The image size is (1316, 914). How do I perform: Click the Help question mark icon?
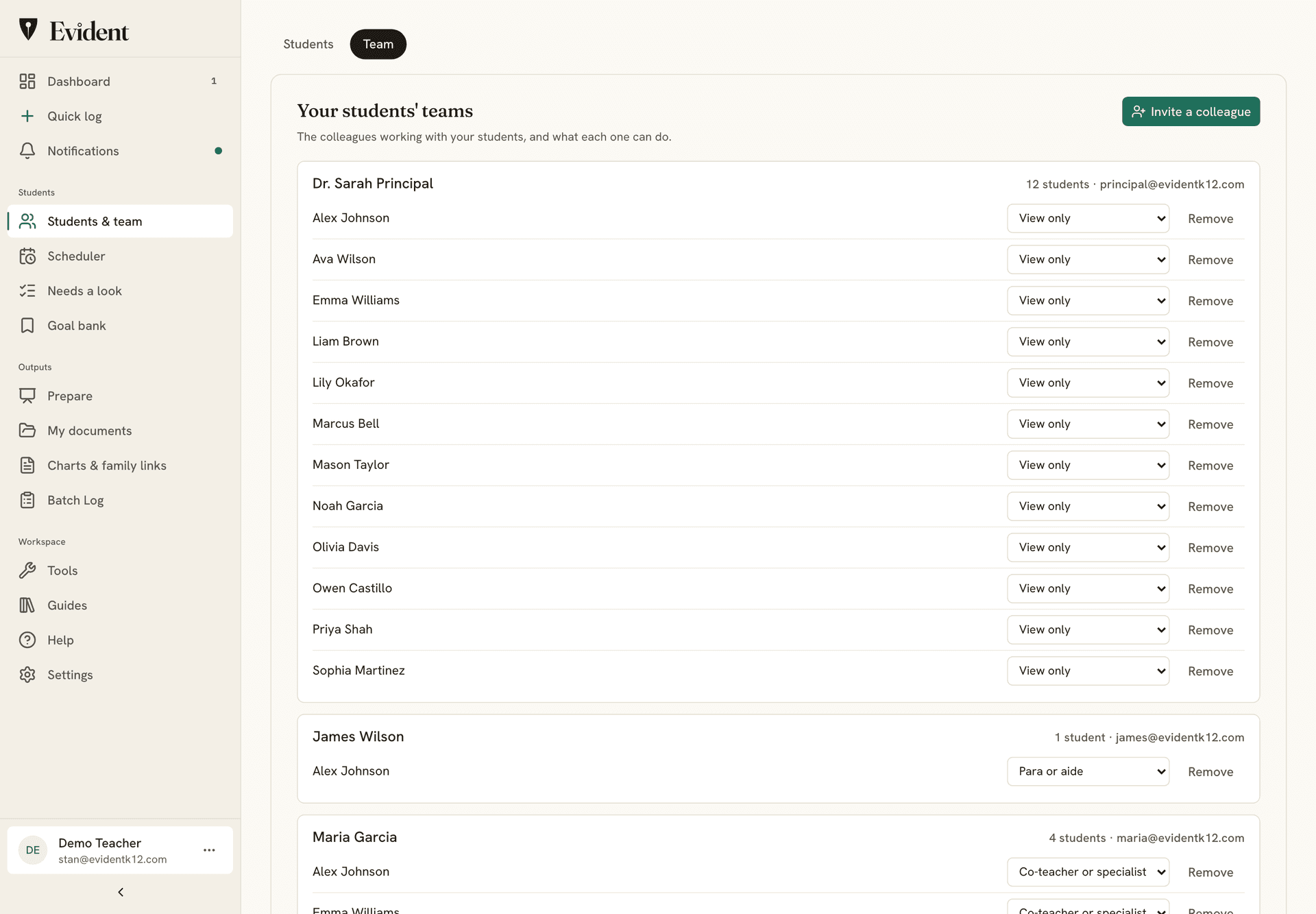click(27, 640)
